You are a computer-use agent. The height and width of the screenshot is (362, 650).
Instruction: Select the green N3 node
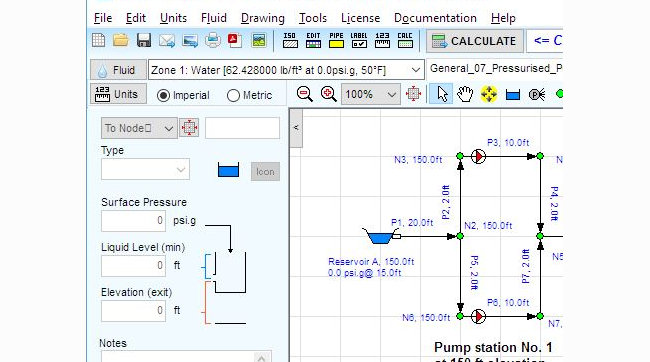pos(460,156)
